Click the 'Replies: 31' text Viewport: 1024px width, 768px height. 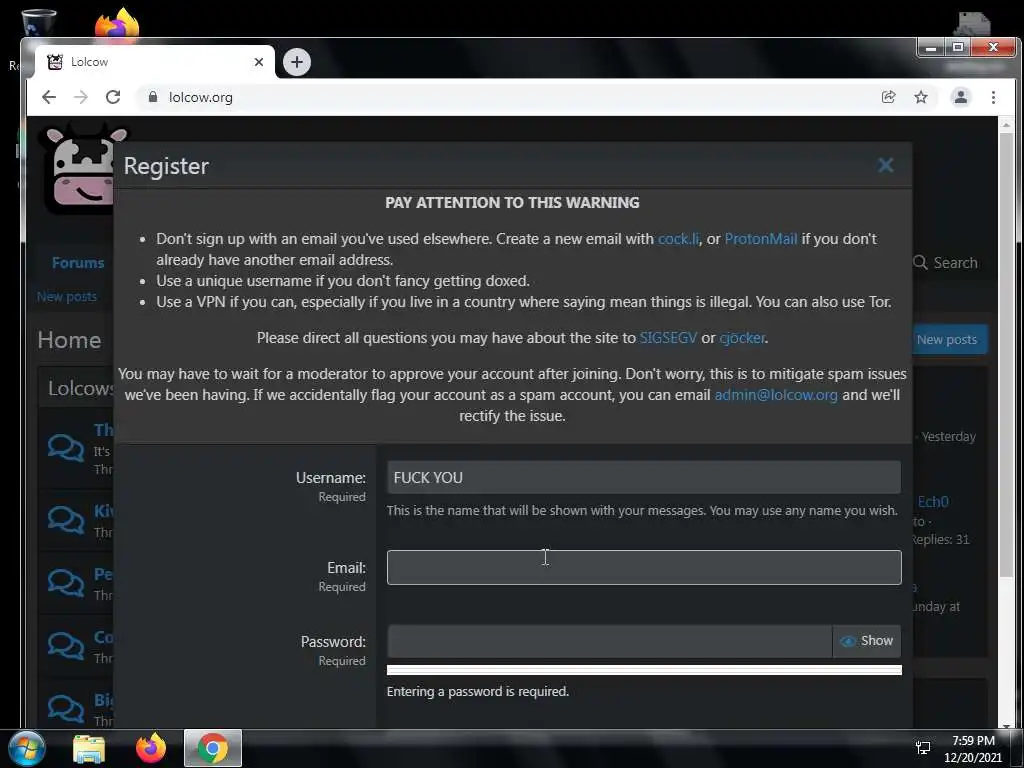coord(940,539)
